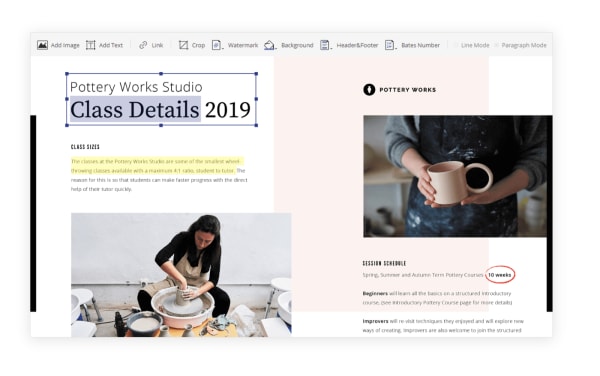Screen dimensions: 600x376
Task: Switch editing to Paragraph Mode
Action: pos(520,45)
